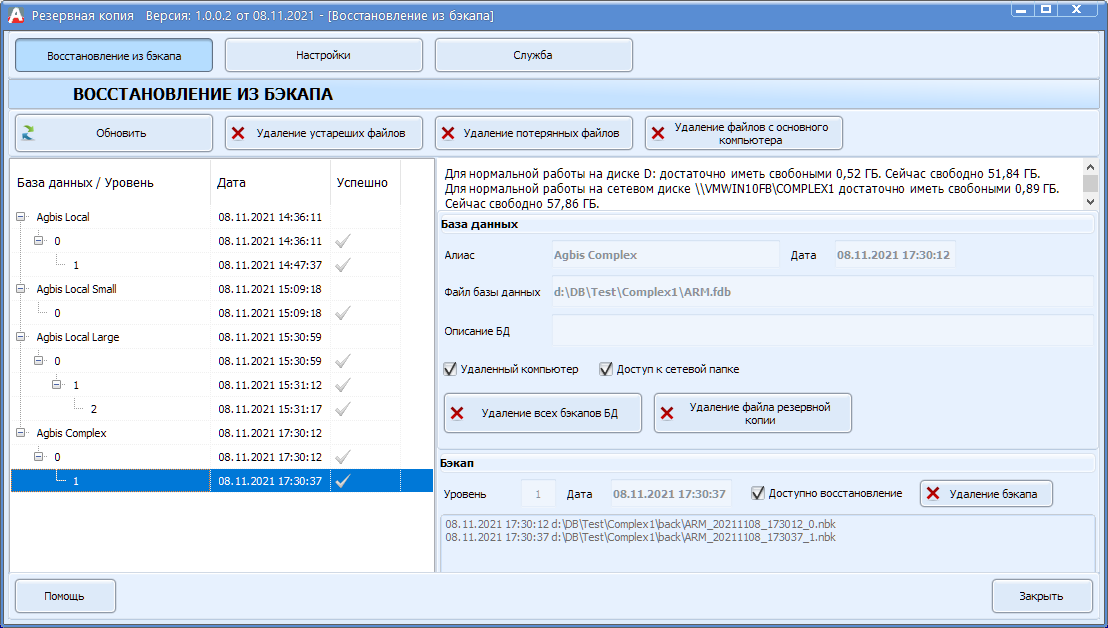Switch to the Служба tab
The height and width of the screenshot is (628, 1108).
pos(534,55)
